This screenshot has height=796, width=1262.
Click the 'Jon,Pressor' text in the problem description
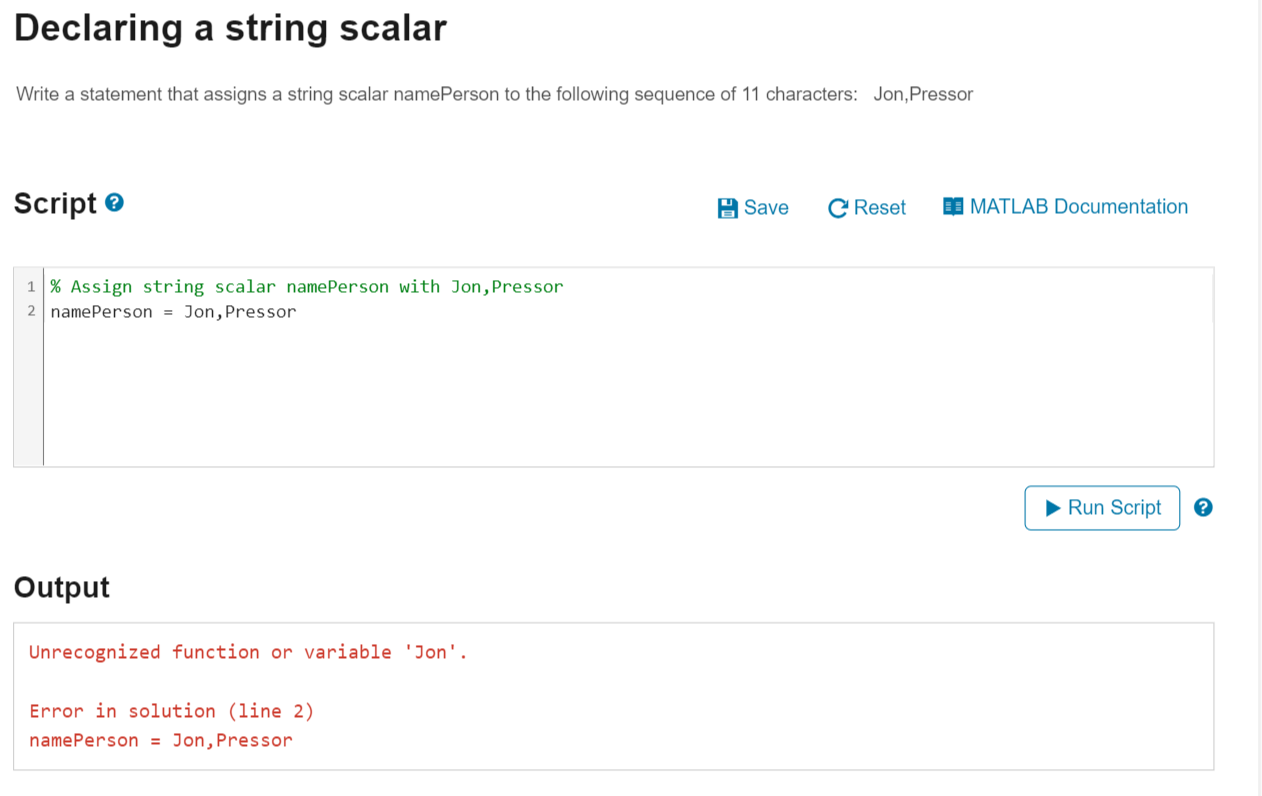pos(923,95)
